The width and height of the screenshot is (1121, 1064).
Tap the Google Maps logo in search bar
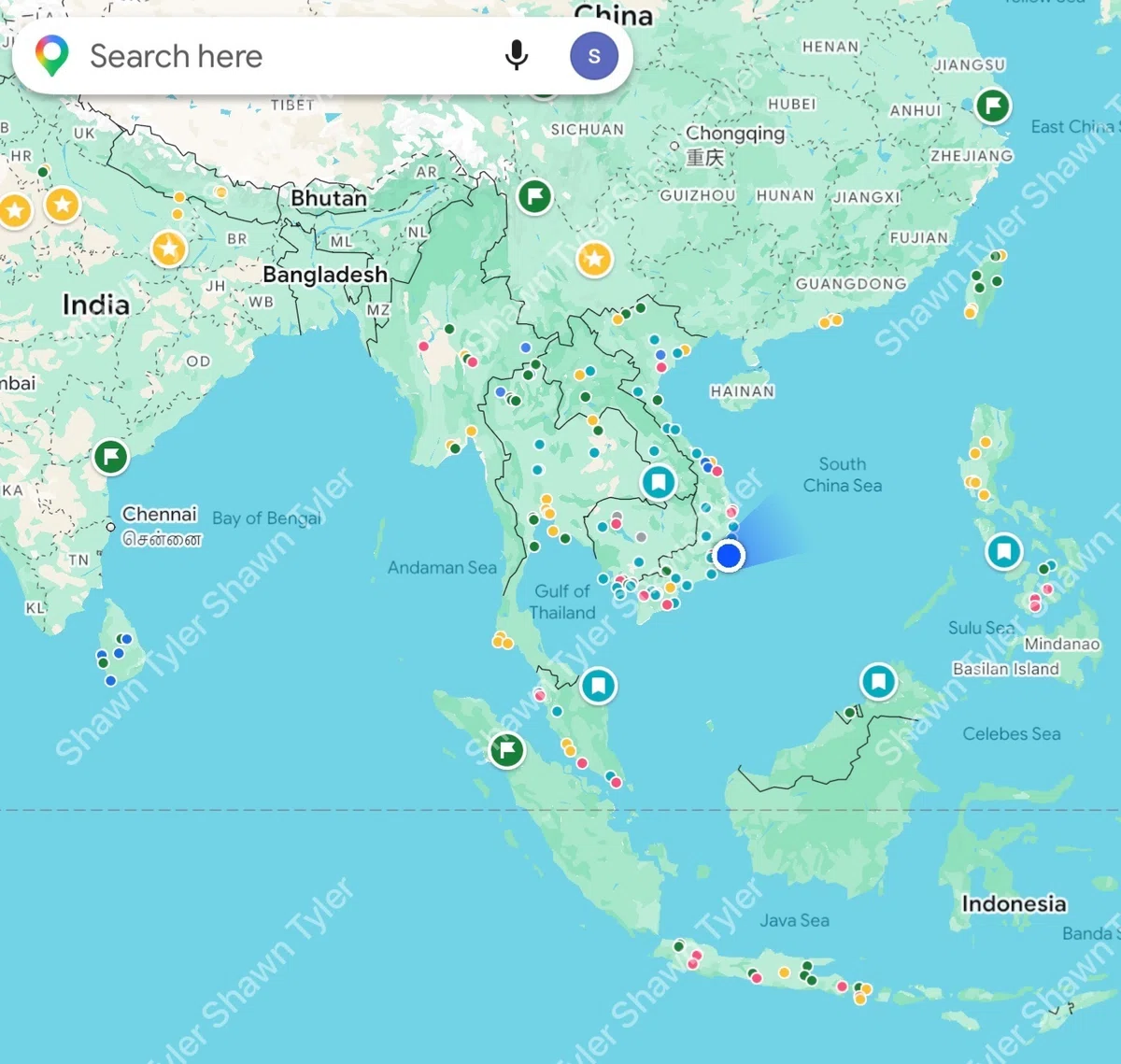52,56
